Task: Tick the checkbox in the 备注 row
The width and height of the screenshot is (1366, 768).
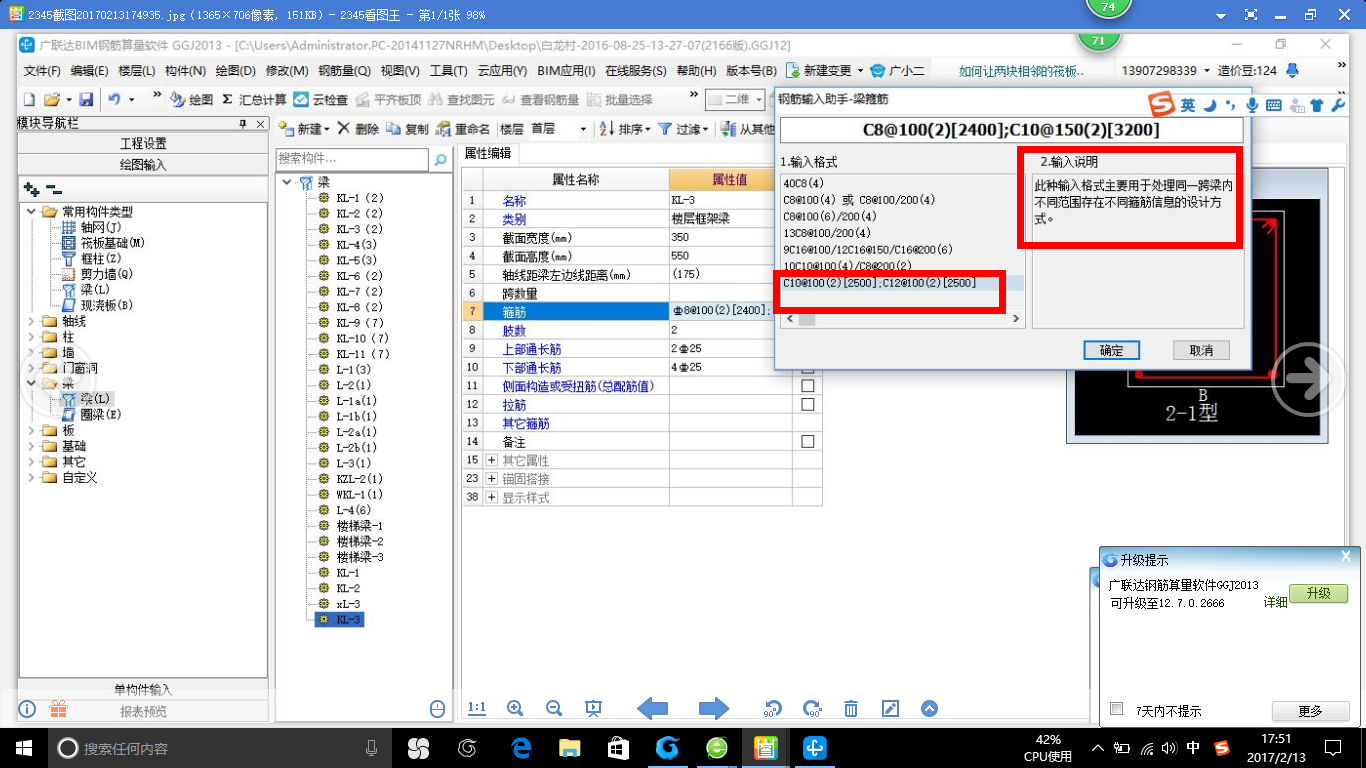Action: tap(808, 441)
